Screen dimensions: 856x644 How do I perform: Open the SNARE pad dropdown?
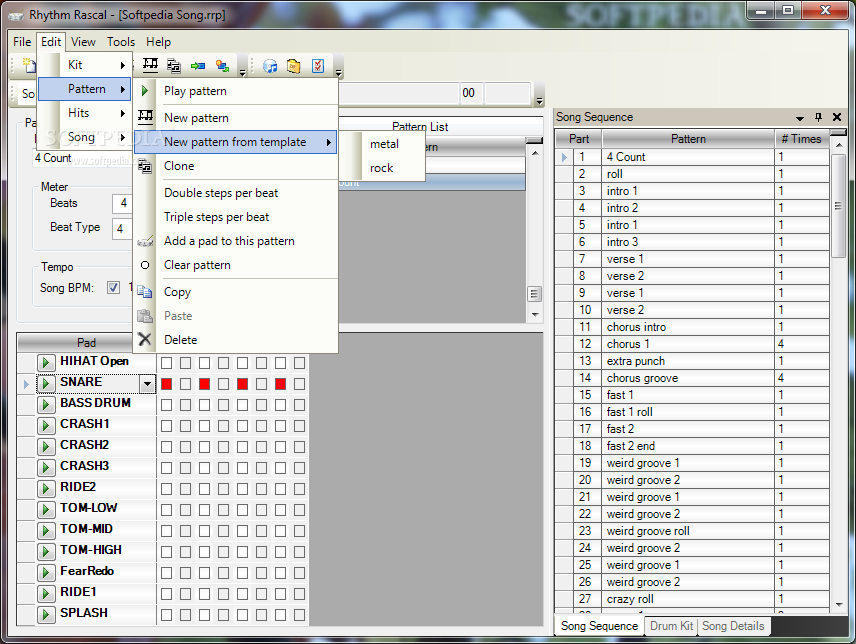tap(147, 384)
